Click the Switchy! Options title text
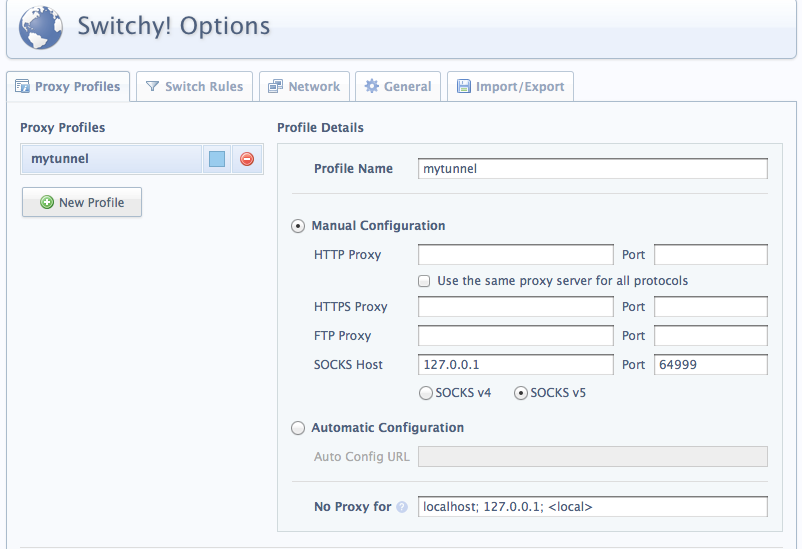The image size is (802, 549). pyautogui.click(x=173, y=27)
